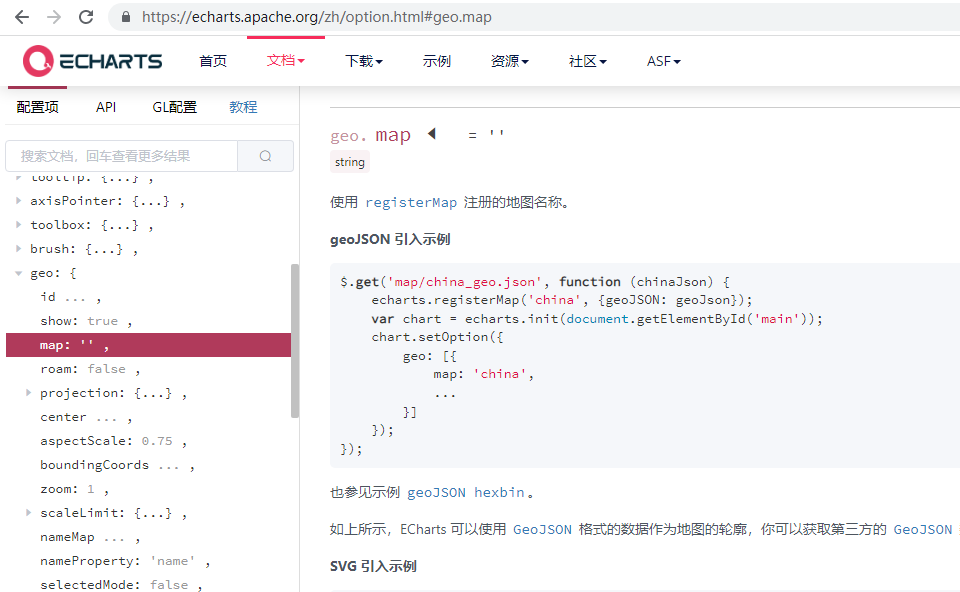Select the id option under geo
This screenshot has width=960, height=592.
[70, 298]
